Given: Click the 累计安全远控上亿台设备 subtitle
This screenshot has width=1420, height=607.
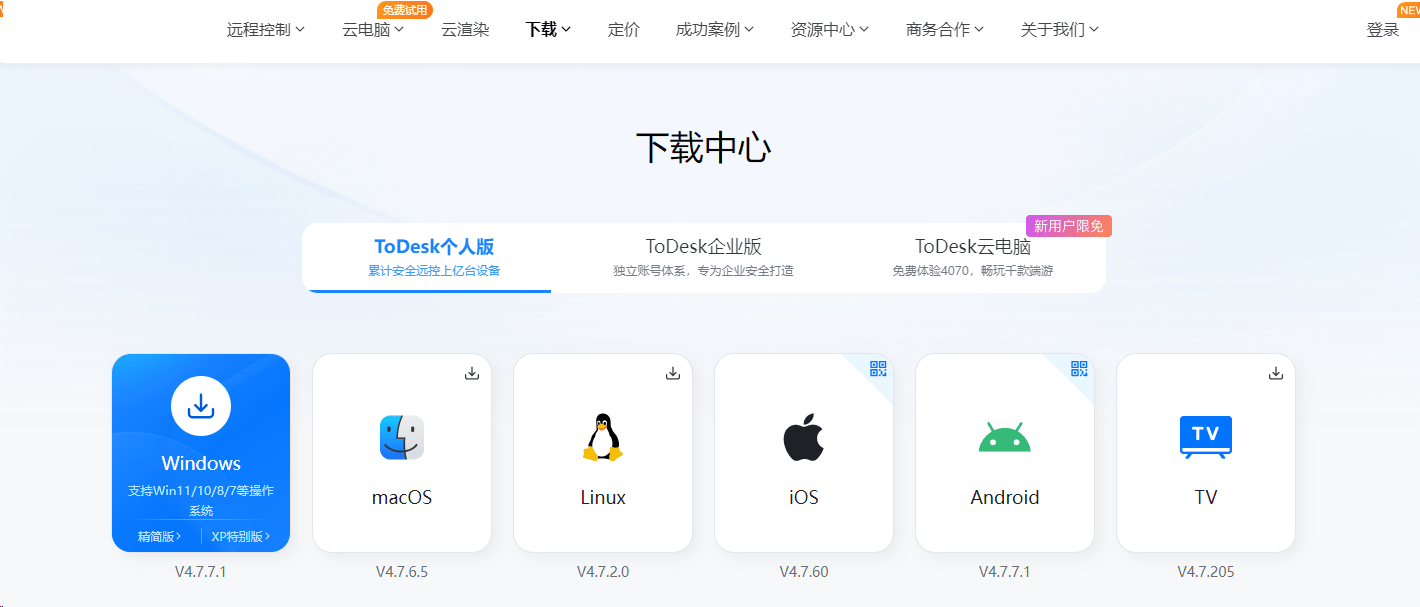Looking at the screenshot, I should coord(434,271).
